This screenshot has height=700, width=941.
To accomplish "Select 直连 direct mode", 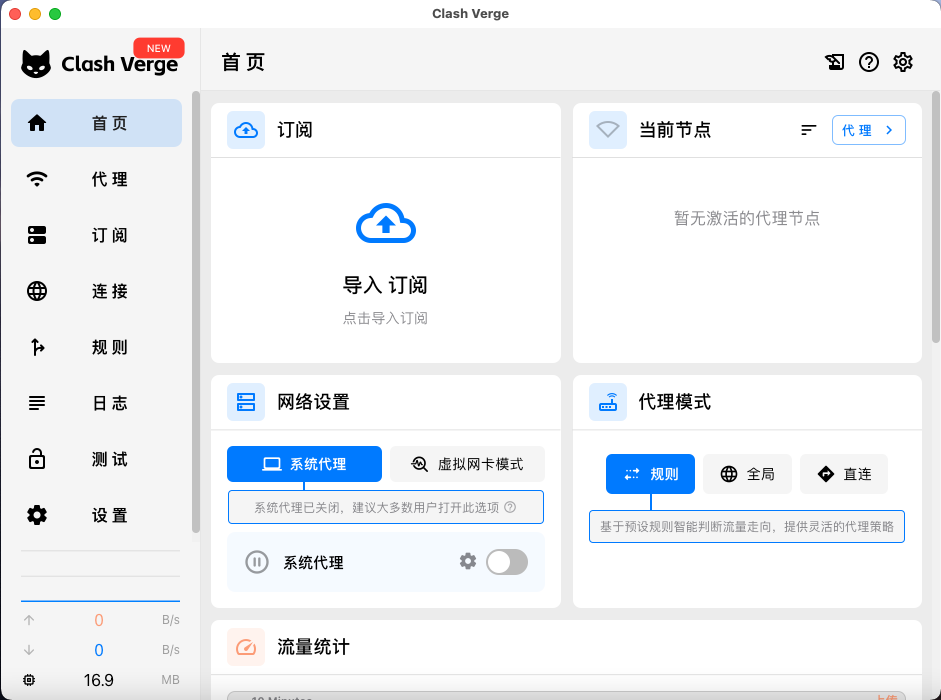I will coord(843,474).
